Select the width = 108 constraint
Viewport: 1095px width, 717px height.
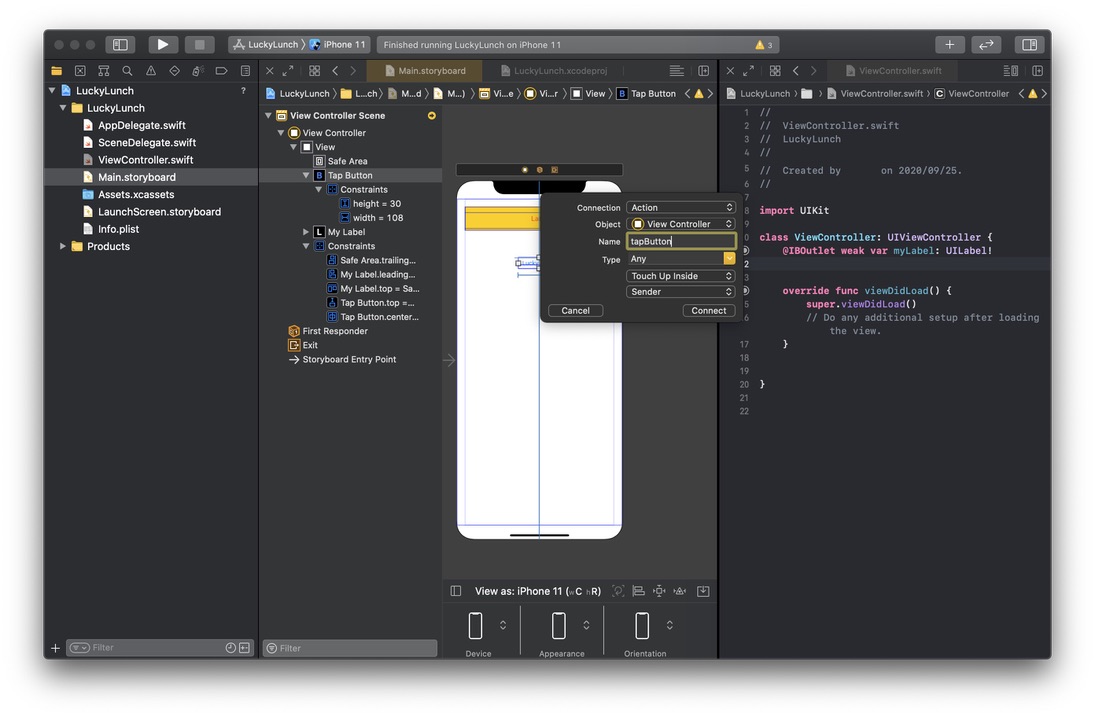click(x=378, y=218)
